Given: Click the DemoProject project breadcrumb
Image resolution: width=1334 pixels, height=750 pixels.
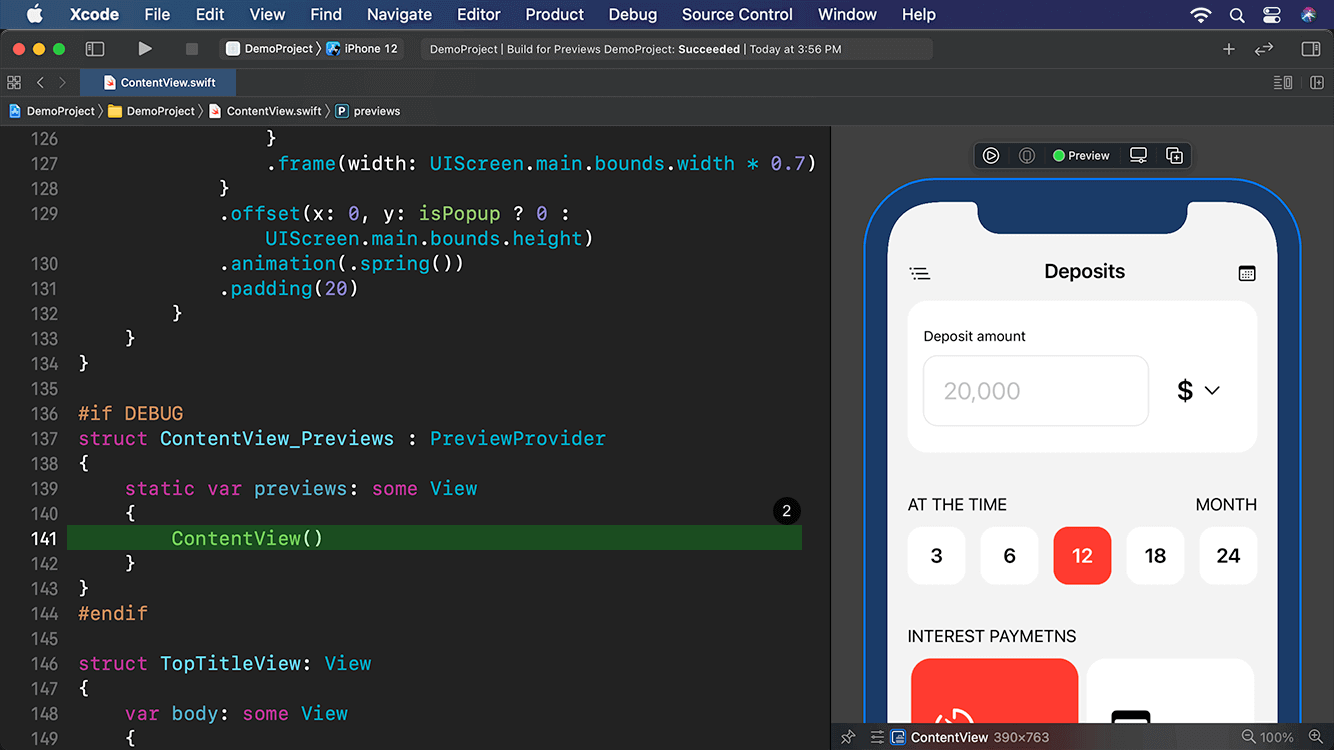Looking at the screenshot, I should (51, 111).
